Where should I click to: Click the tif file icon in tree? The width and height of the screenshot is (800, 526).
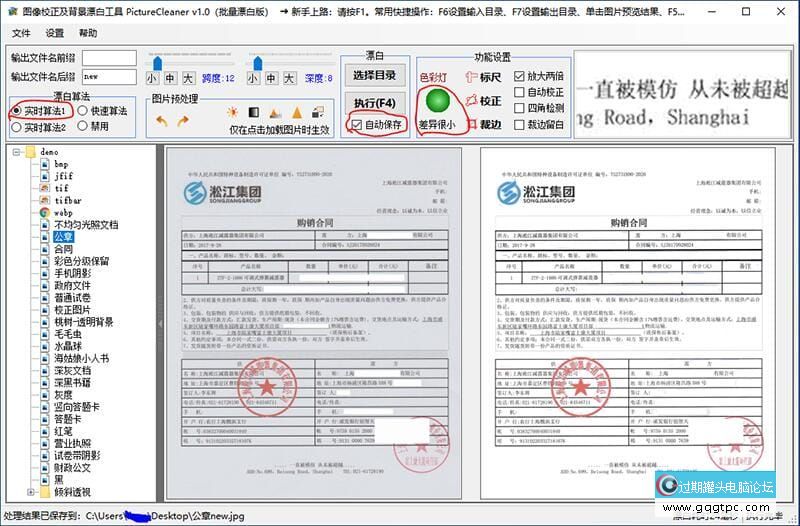point(44,188)
